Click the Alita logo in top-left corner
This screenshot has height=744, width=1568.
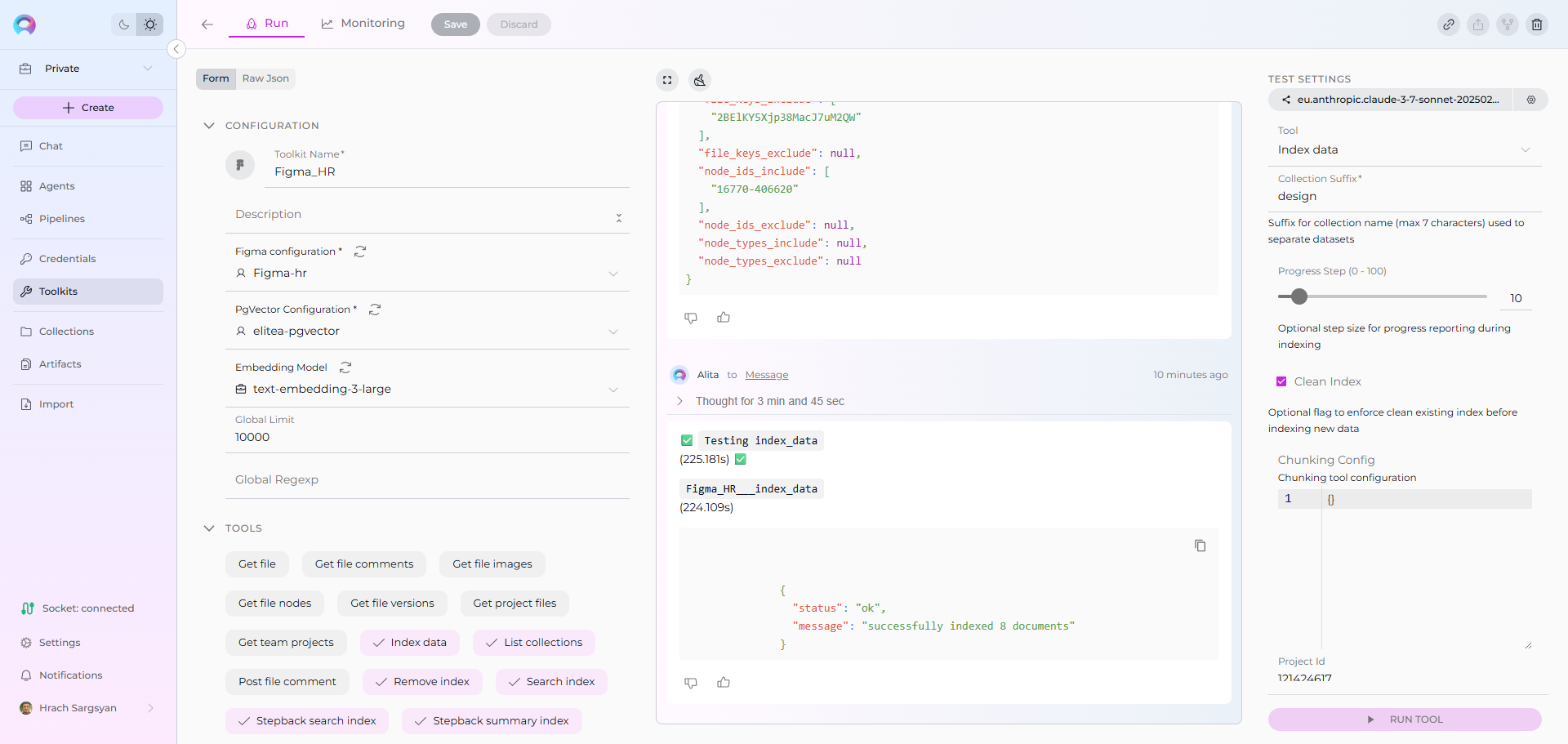(x=24, y=25)
